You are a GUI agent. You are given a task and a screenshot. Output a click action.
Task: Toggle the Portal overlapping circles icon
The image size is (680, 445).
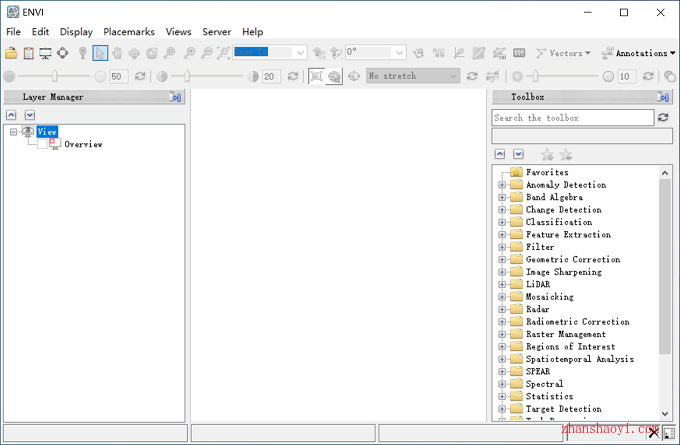pos(670,76)
